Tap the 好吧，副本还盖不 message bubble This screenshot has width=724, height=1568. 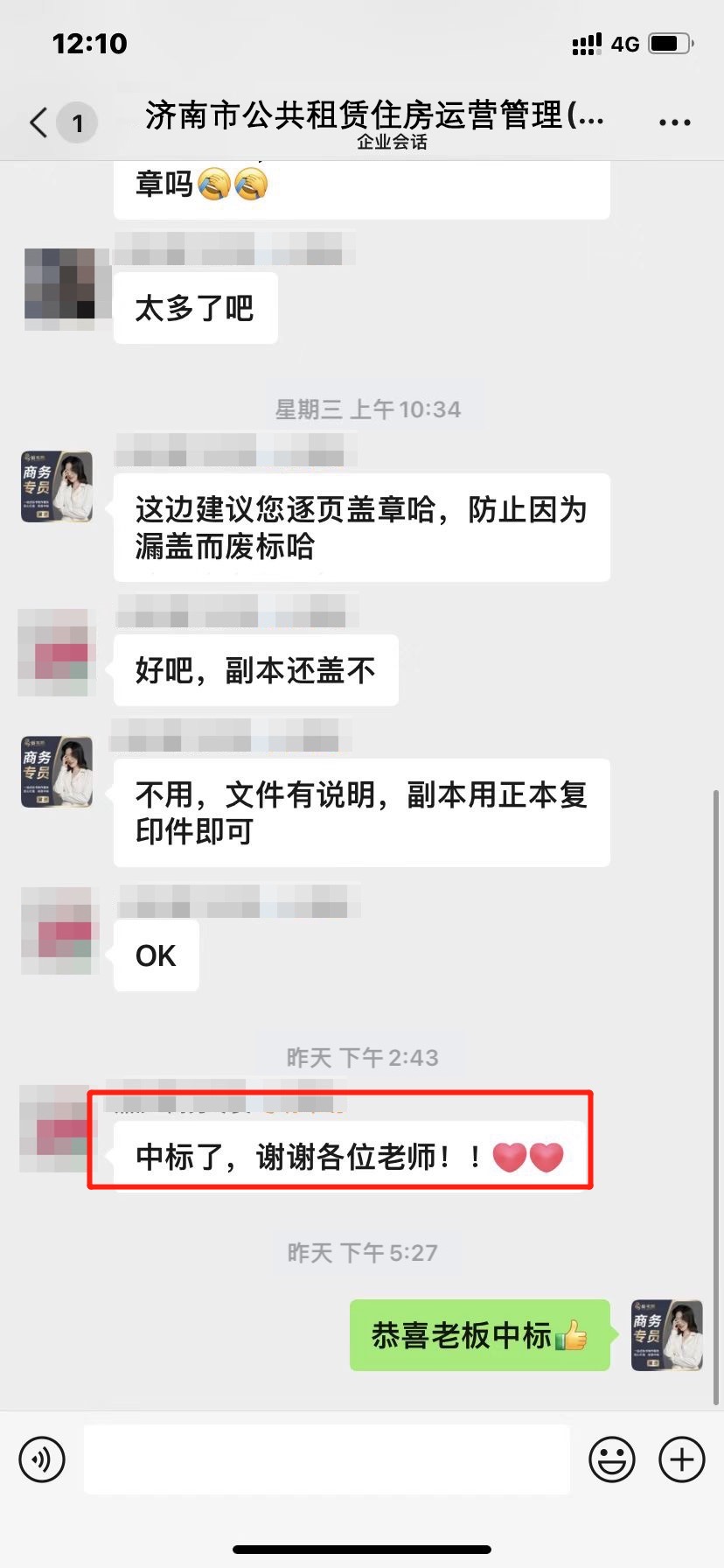pyautogui.click(x=256, y=670)
